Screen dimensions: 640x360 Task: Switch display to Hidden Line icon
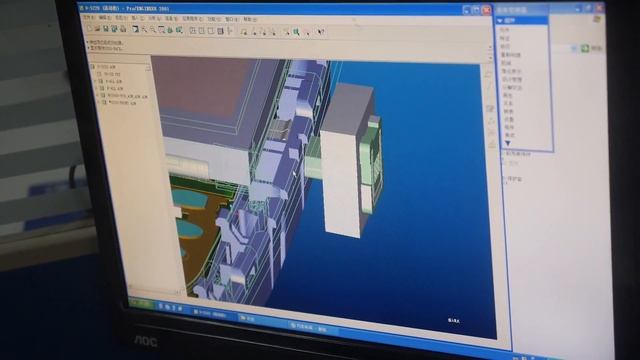(x=201, y=30)
